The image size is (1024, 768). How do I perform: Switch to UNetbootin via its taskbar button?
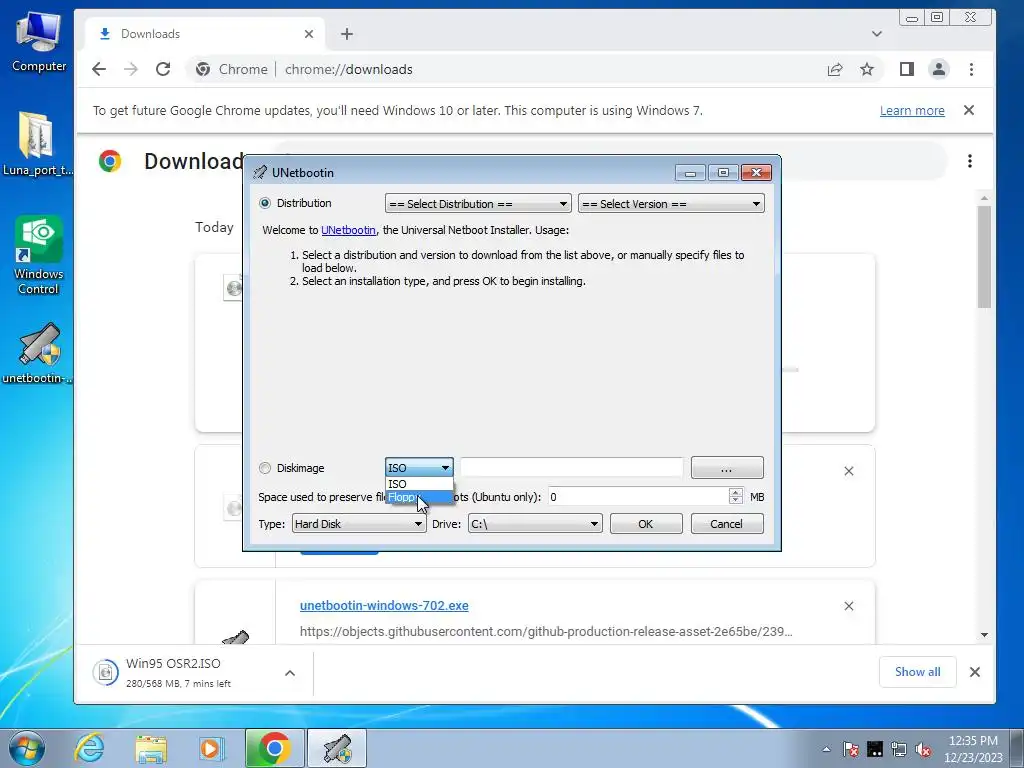click(337, 748)
